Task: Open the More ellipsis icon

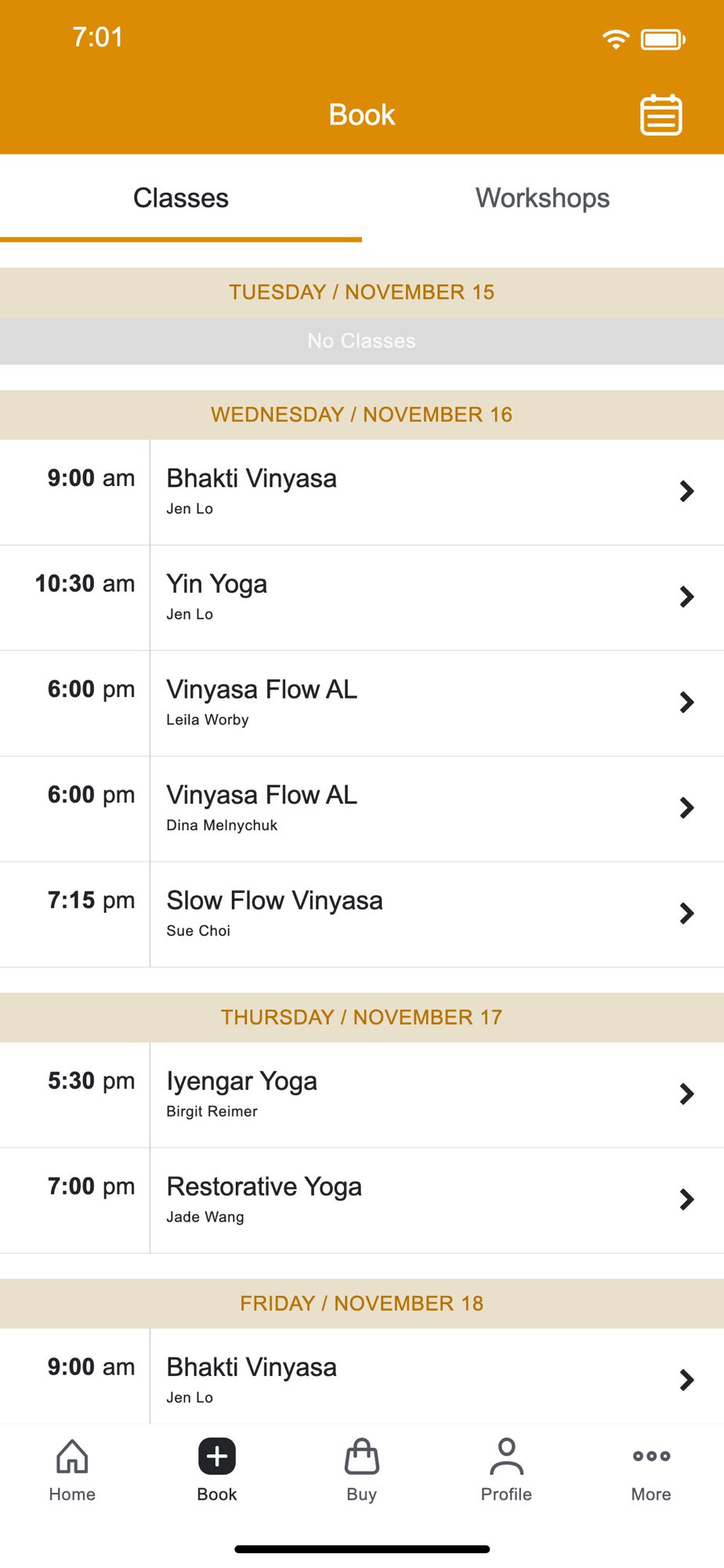Action: tap(651, 1457)
